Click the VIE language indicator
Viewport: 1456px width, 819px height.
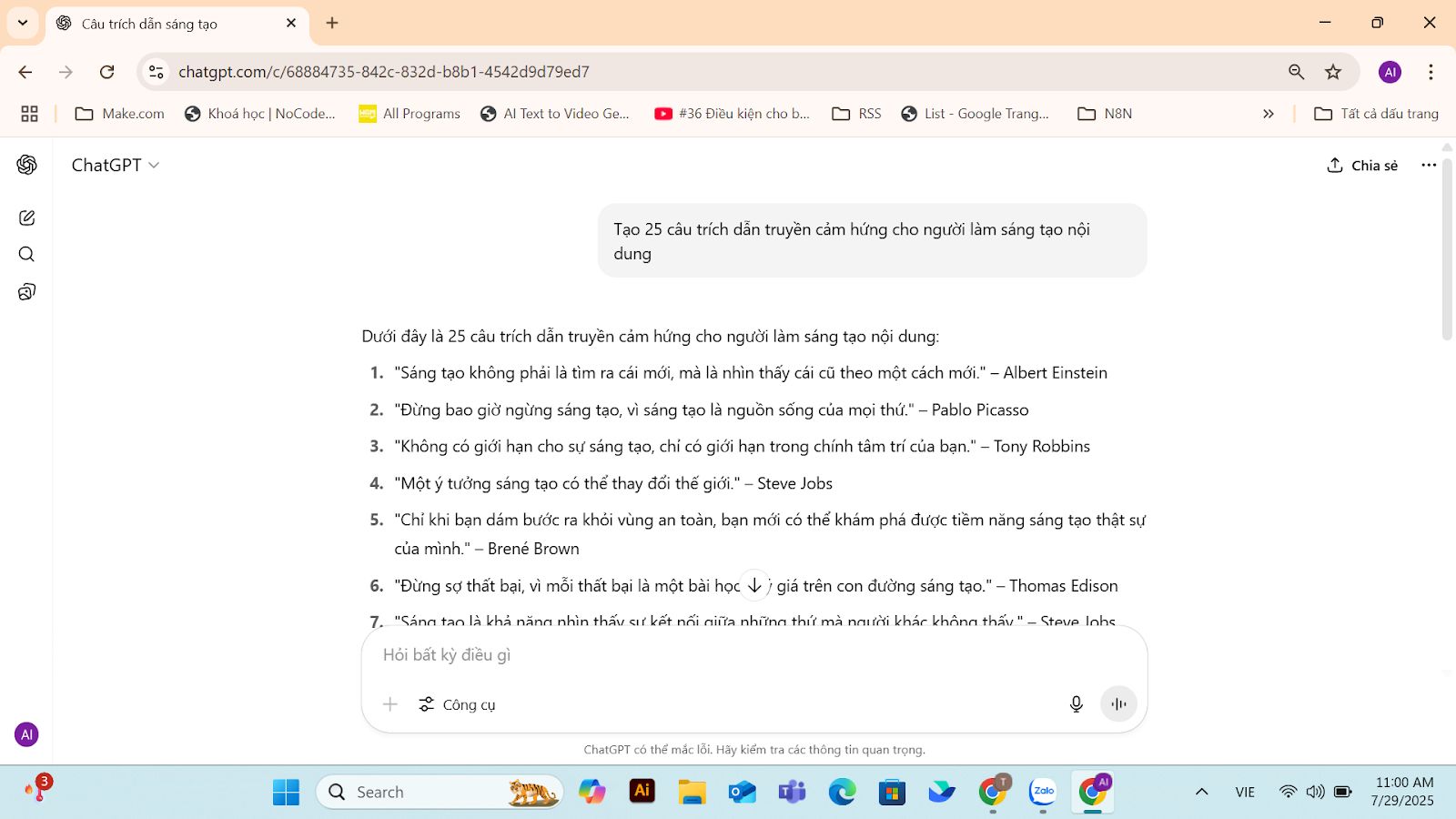1245,792
